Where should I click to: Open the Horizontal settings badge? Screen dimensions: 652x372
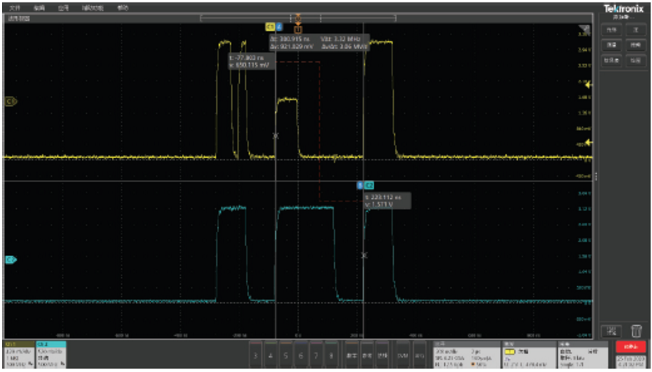(x=467, y=355)
